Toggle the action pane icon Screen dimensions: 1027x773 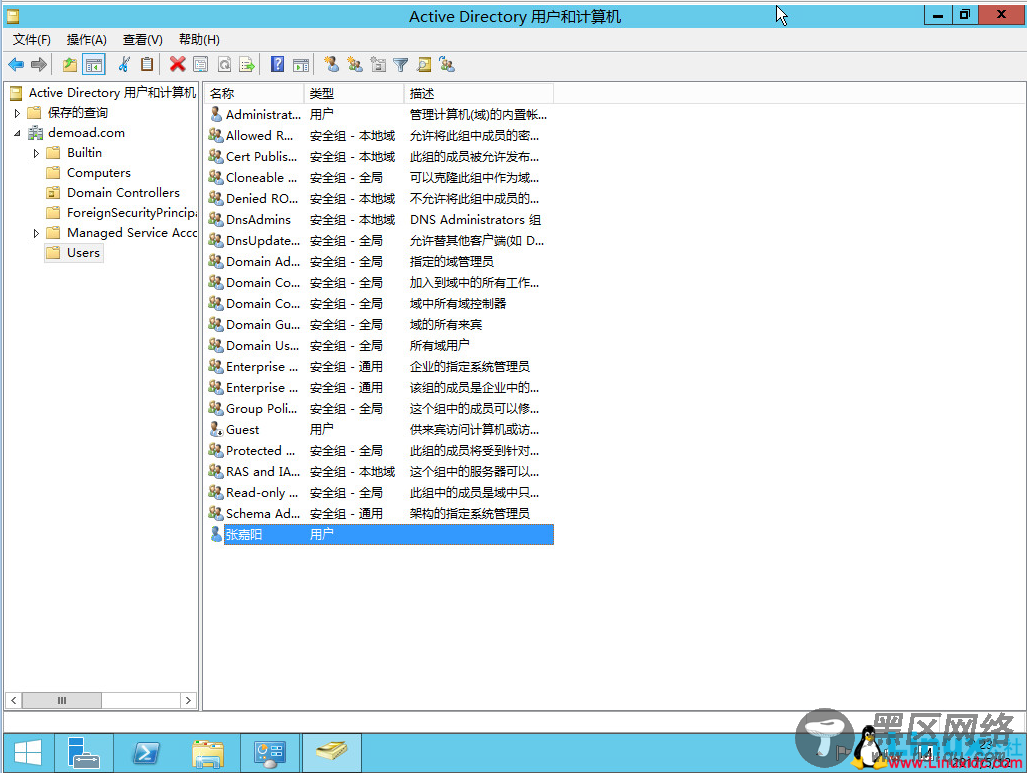(x=301, y=64)
